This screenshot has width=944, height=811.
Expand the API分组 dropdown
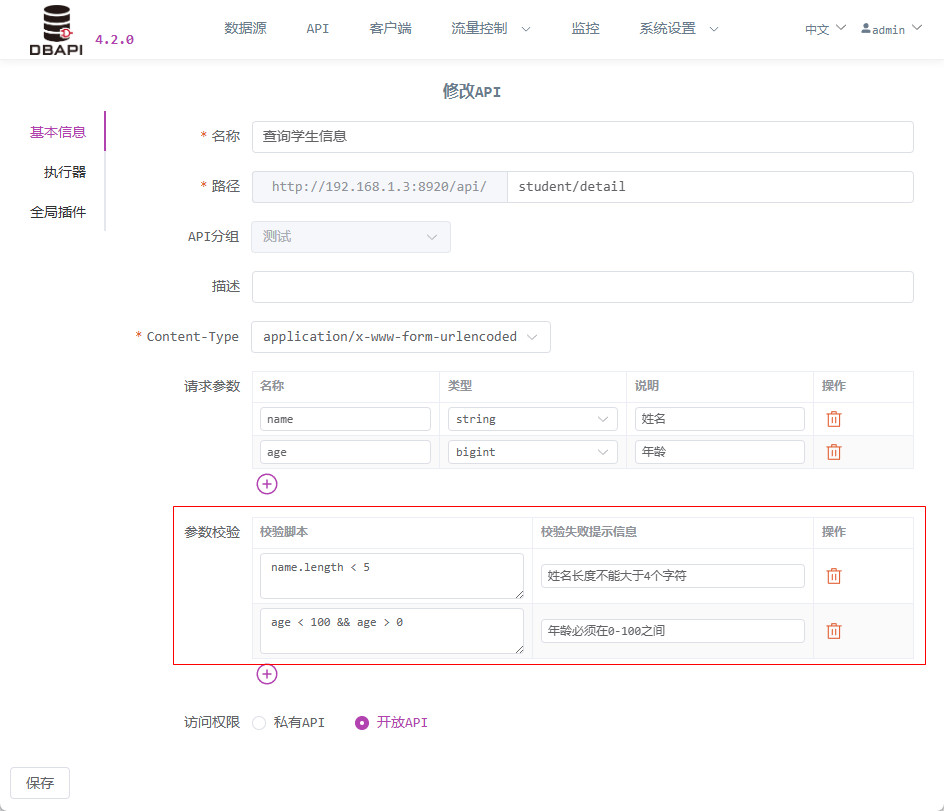click(x=350, y=237)
